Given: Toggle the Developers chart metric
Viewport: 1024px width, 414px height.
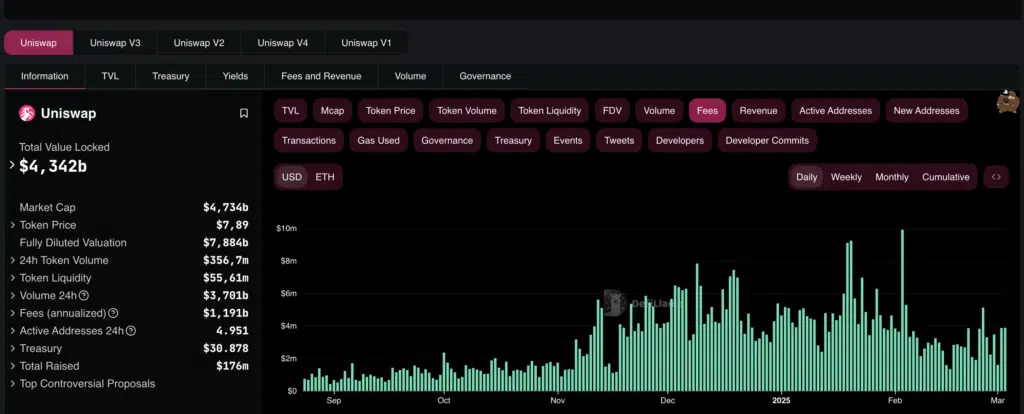Looking at the screenshot, I should tap(680, 140).
